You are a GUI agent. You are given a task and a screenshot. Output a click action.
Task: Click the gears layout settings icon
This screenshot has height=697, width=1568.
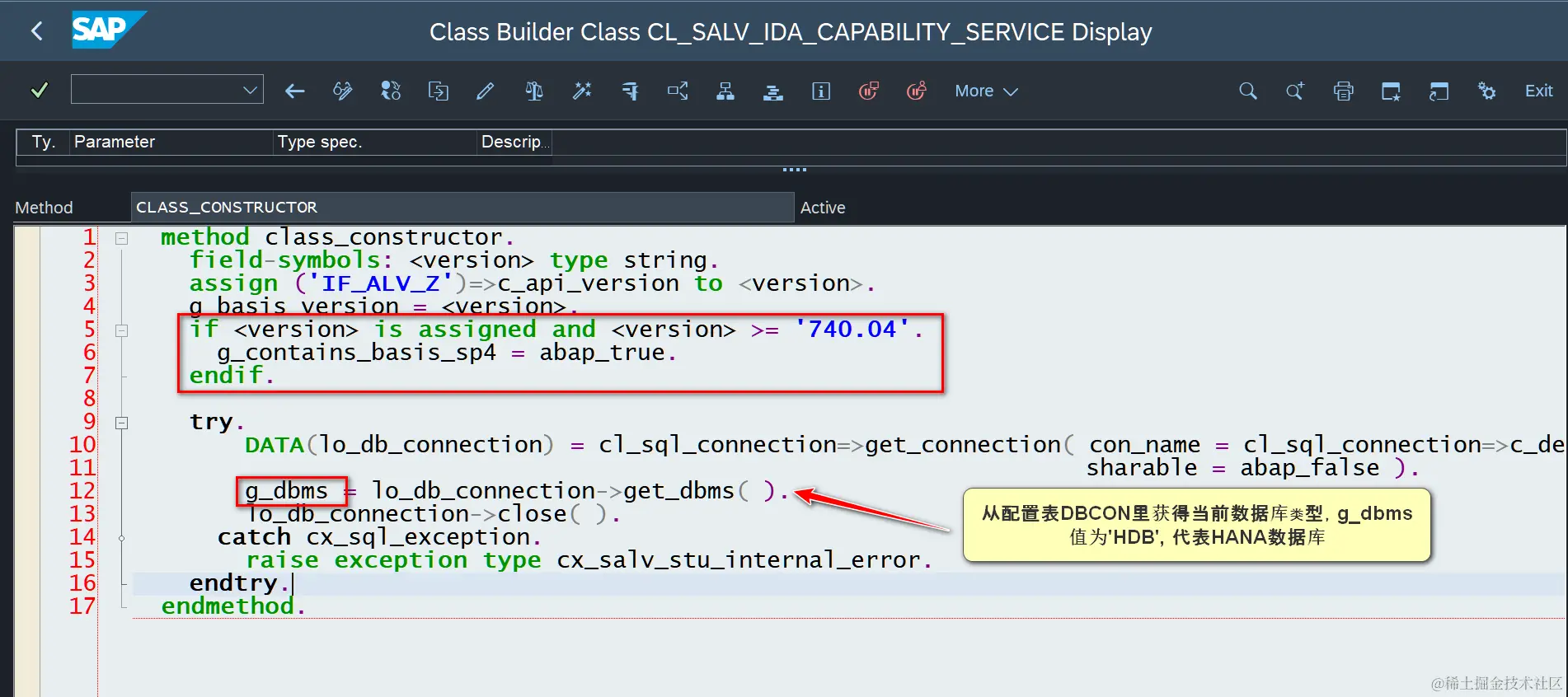tap(1486, 91)
